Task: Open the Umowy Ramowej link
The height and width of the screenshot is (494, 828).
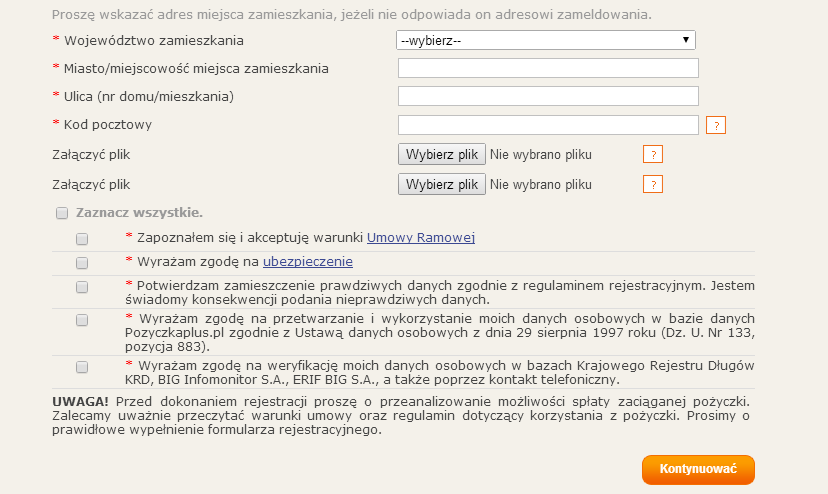Action: pyautogui.click(x=421, y=238)
